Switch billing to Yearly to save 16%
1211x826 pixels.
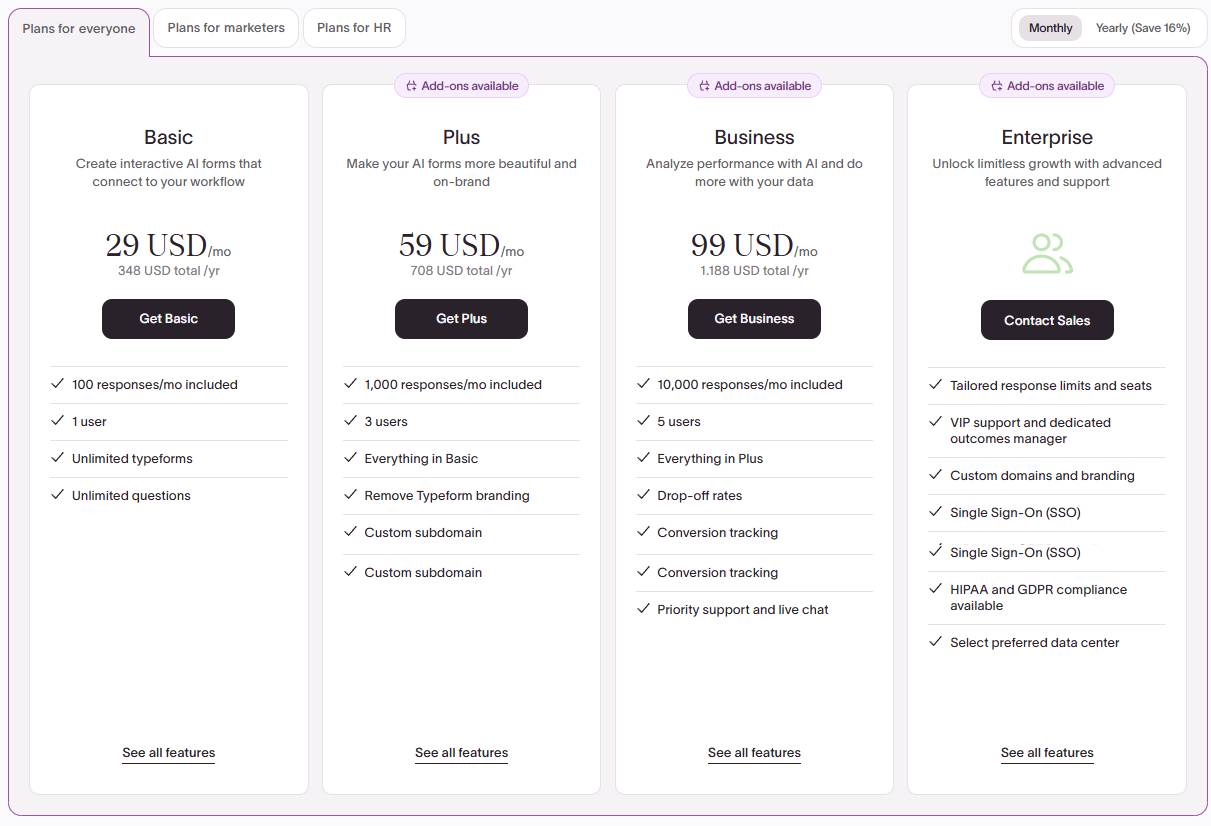[1141, 27]
